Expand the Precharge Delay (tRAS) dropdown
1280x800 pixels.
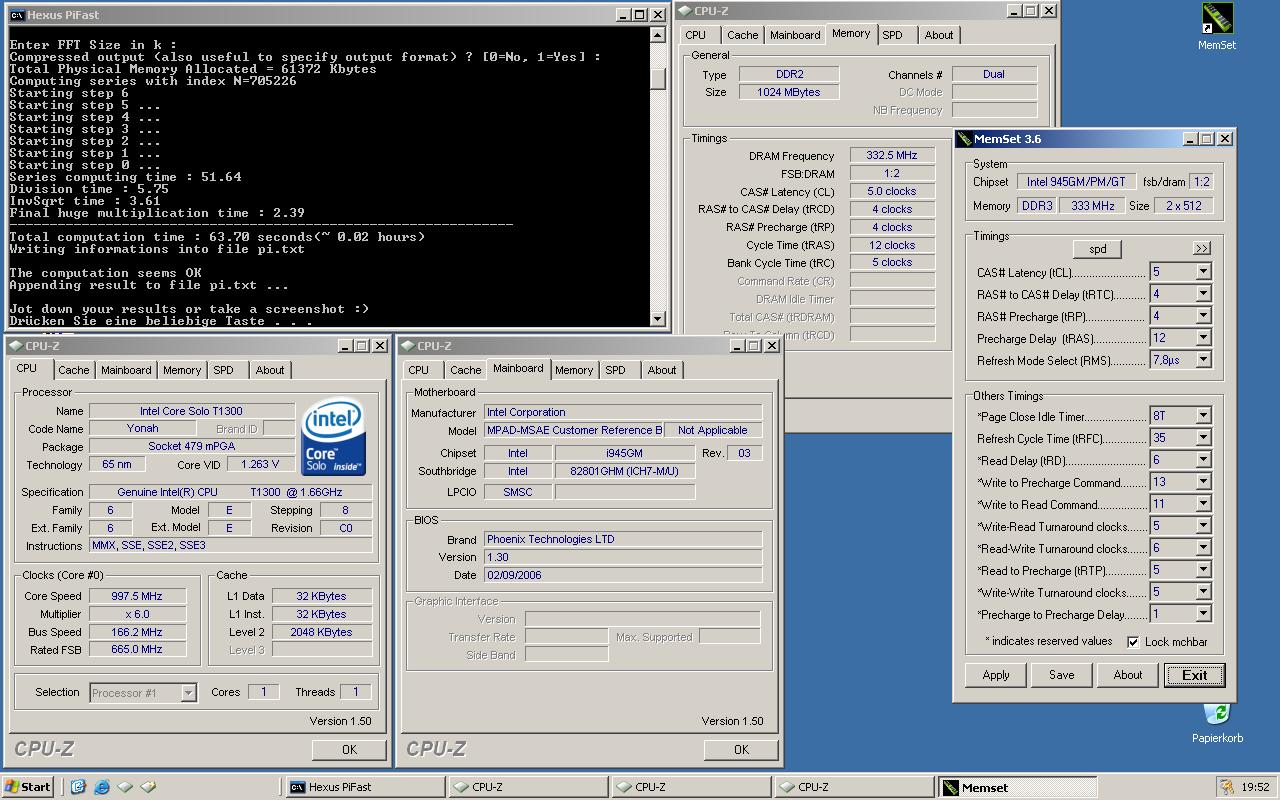point(1203,338)
